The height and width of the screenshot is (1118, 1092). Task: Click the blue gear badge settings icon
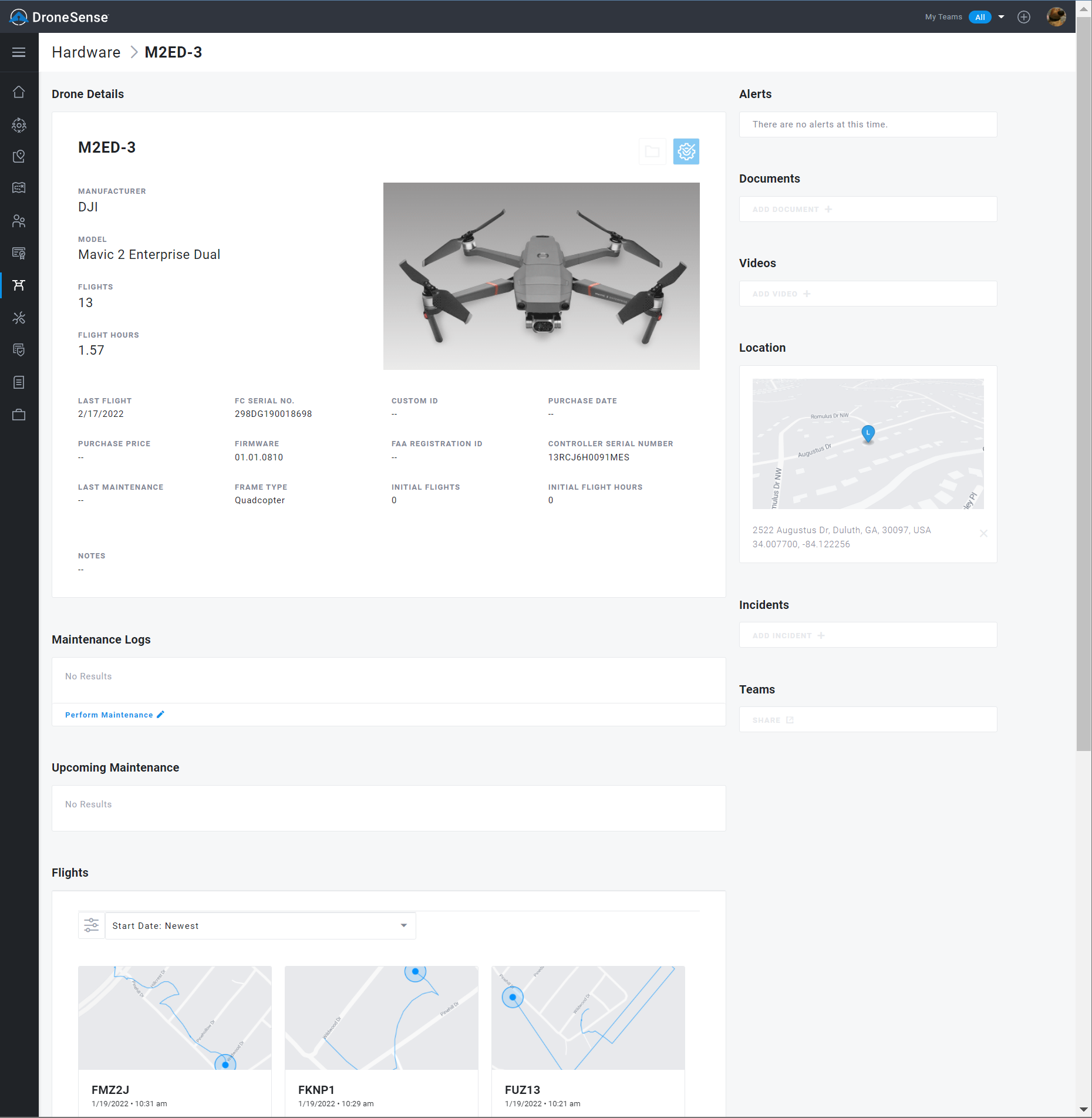coord(686,151)
